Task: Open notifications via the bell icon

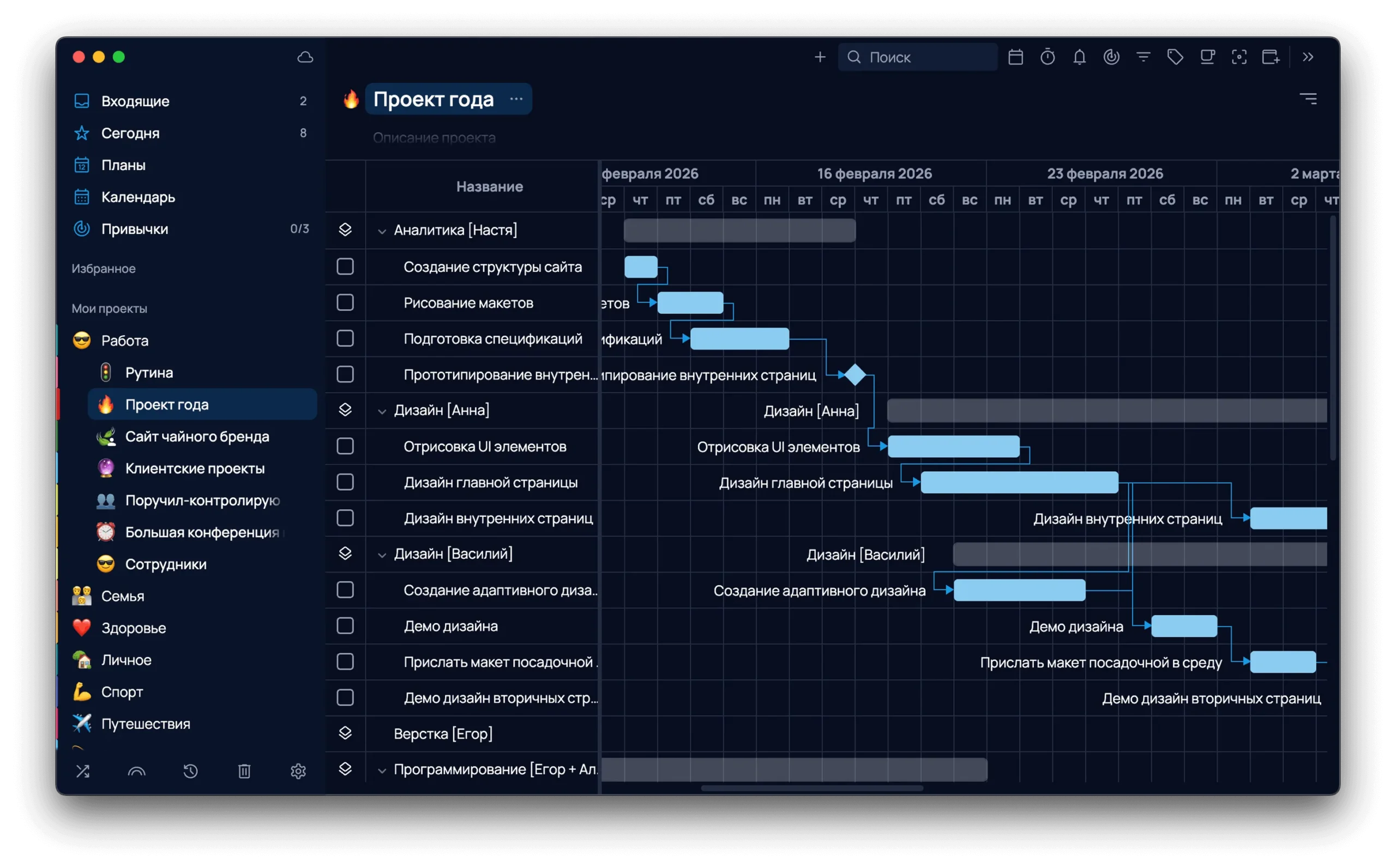Action: tap(1079, 57)
